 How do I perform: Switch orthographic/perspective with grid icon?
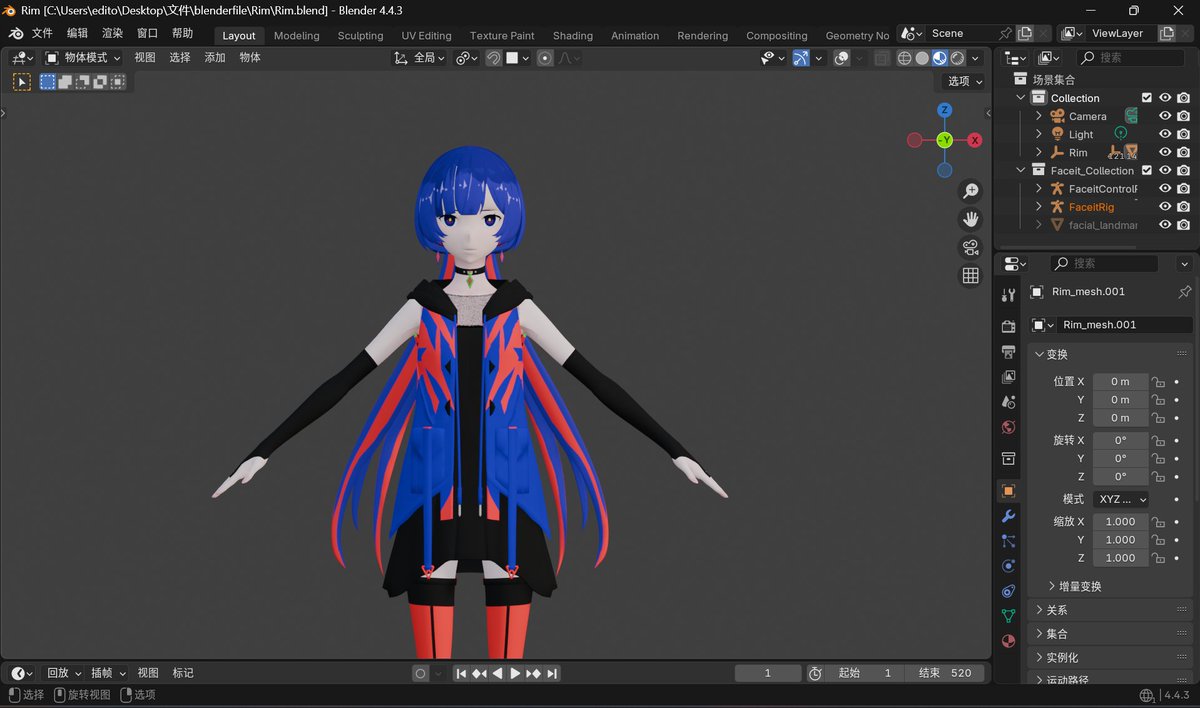[970, 275]
